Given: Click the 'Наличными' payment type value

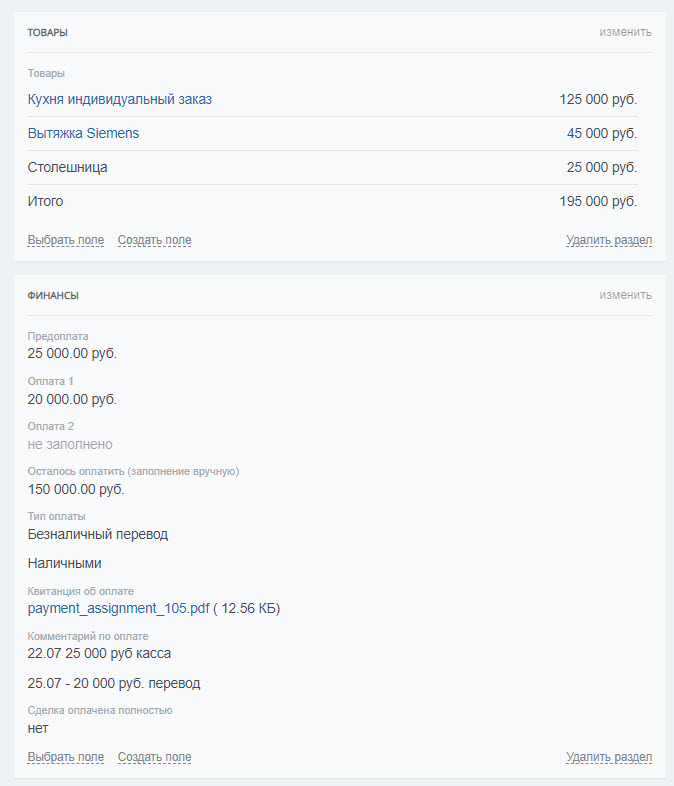Looking at the screenshot, I should 65,563.
